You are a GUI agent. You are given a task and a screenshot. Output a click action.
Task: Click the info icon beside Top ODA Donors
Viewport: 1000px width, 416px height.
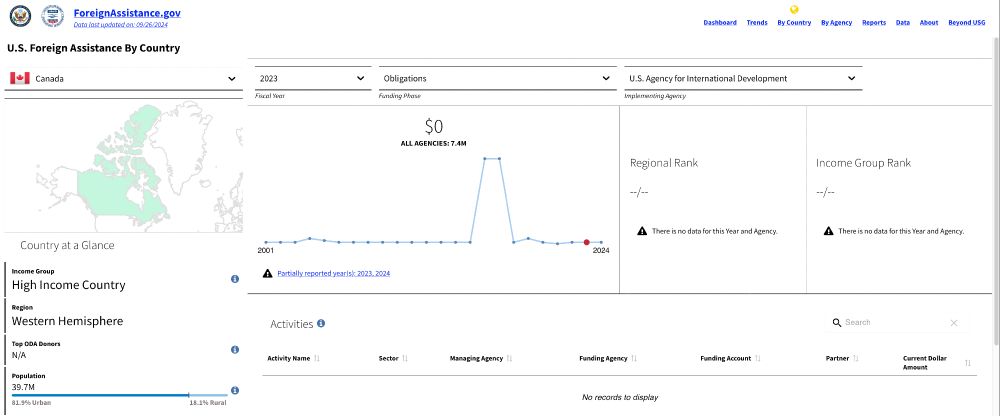click(x=235, y=350)
